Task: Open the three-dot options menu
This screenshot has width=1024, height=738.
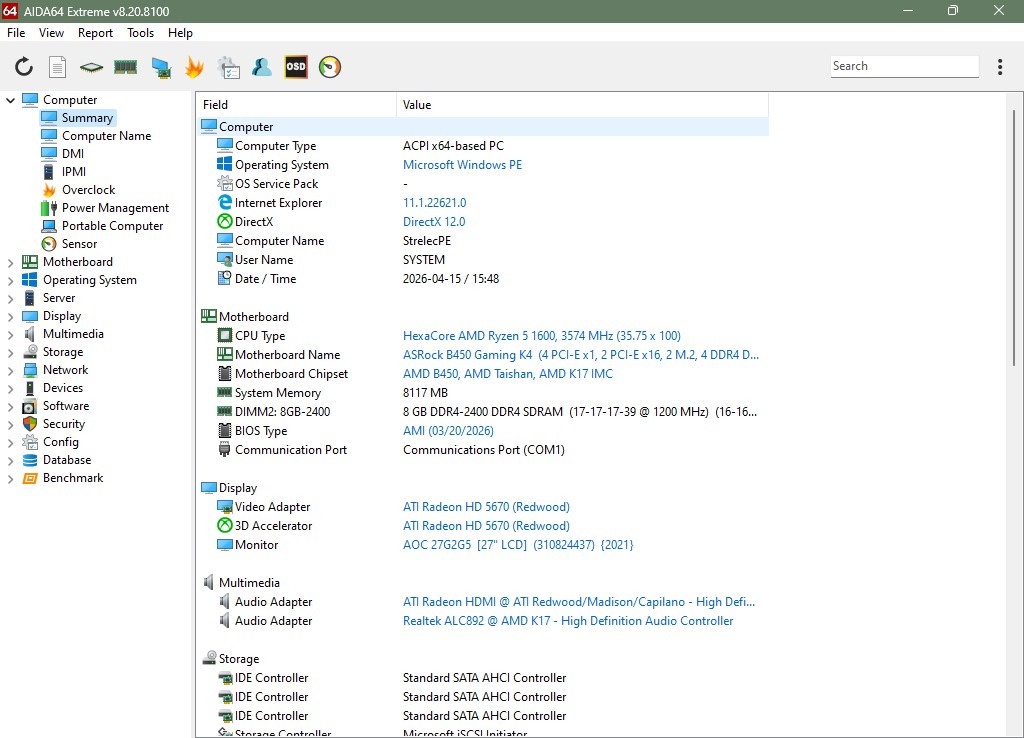Action: coord(1000,67)
